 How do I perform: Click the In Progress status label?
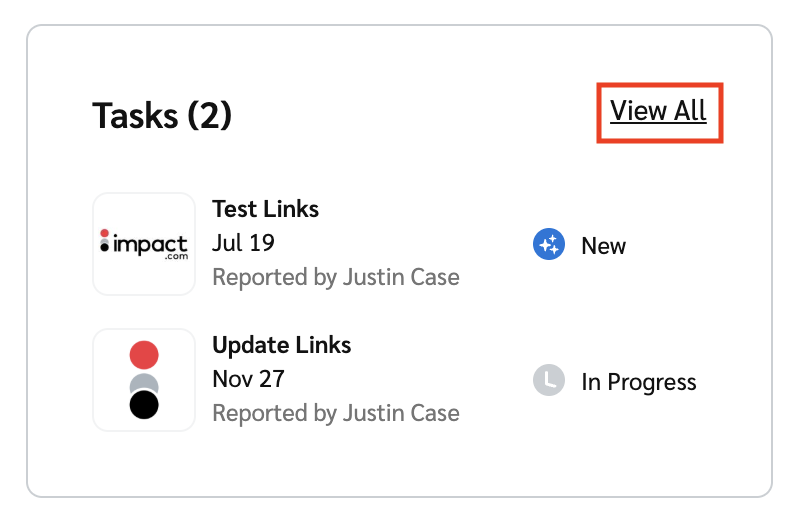pos(638,382)
